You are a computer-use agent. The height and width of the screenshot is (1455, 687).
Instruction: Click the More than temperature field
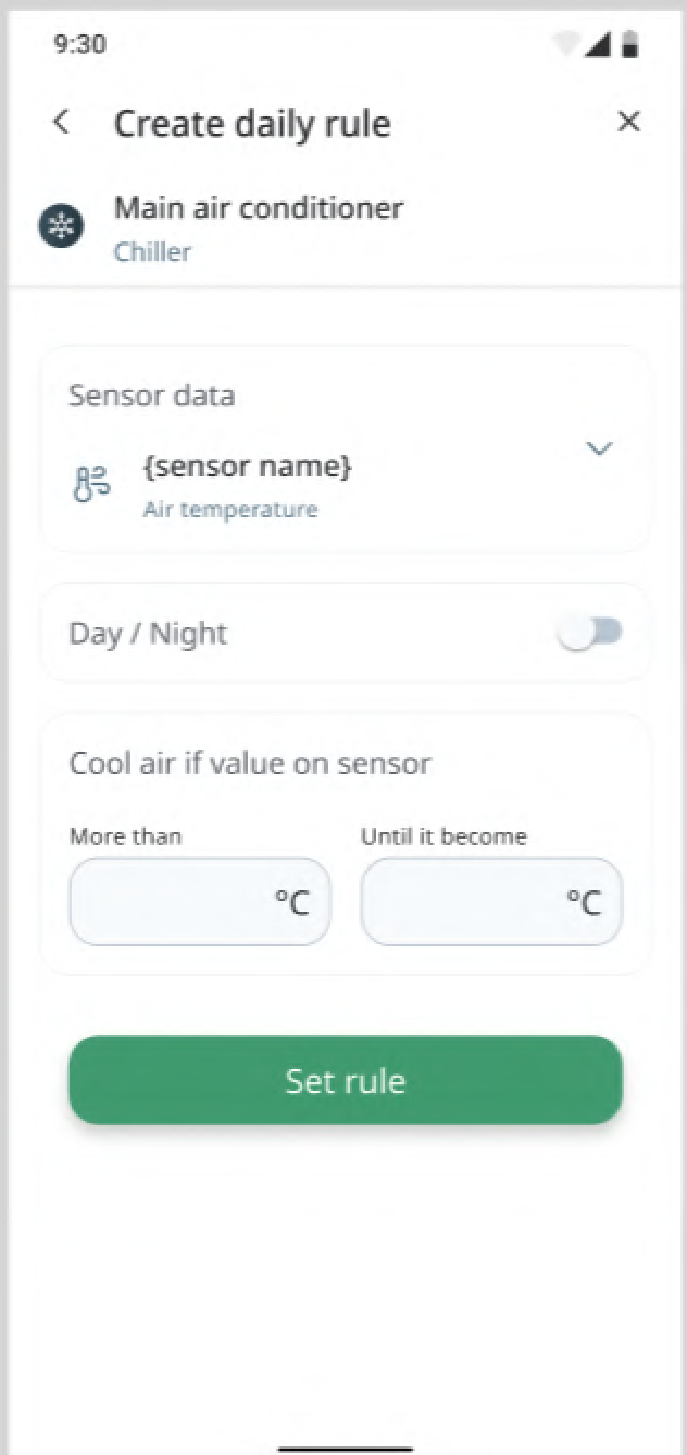tap(199, 902)
